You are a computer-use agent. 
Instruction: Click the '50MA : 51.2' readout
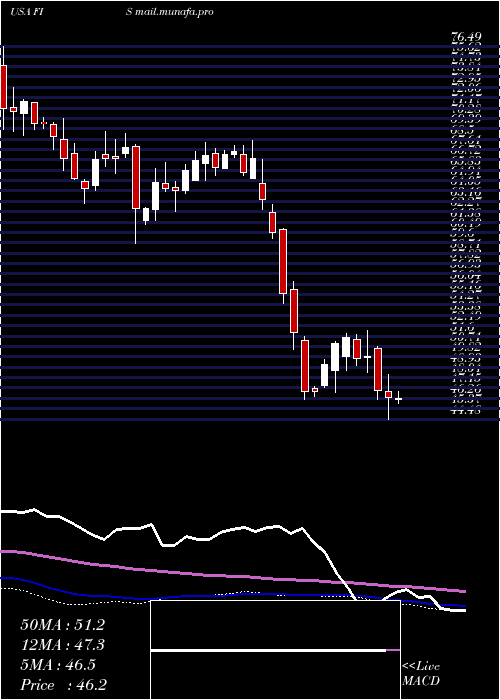pyautogui.click(x=62, y=625)
